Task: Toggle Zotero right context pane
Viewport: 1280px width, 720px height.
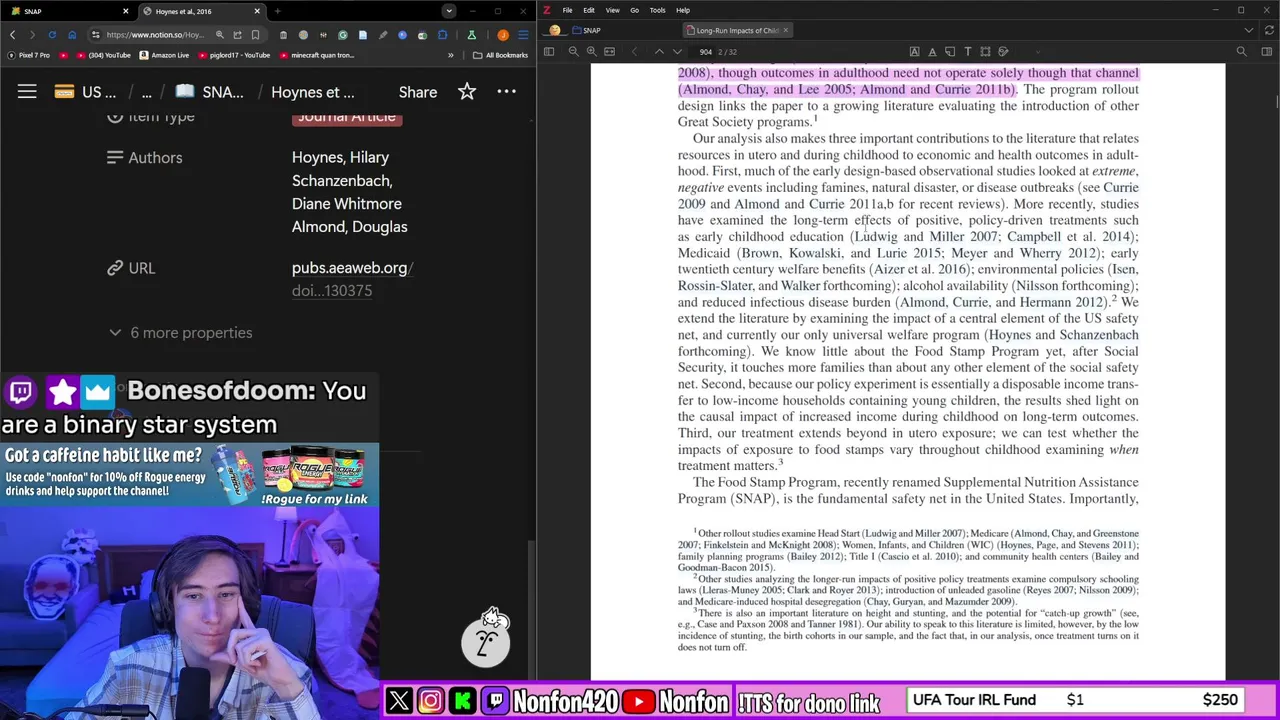Action: (1266, 51)
